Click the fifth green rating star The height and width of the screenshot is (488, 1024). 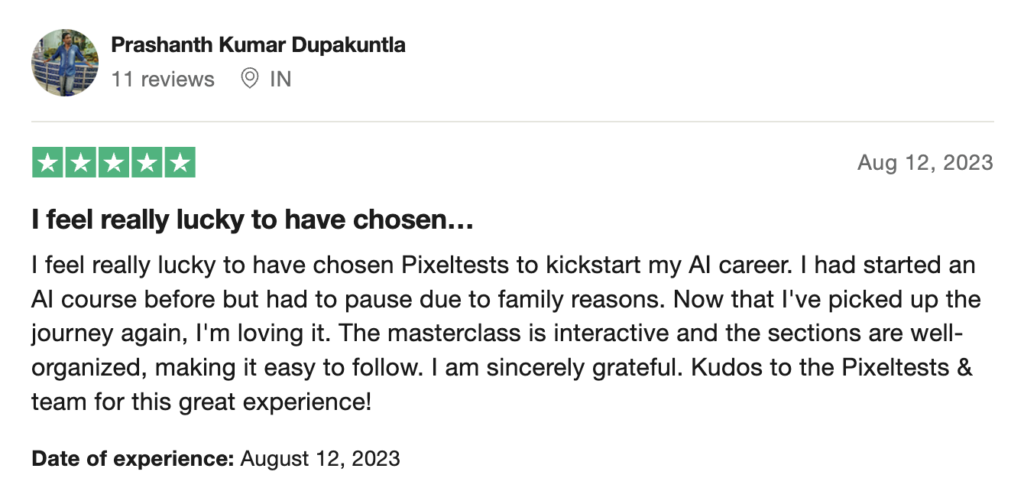(180, 162)
